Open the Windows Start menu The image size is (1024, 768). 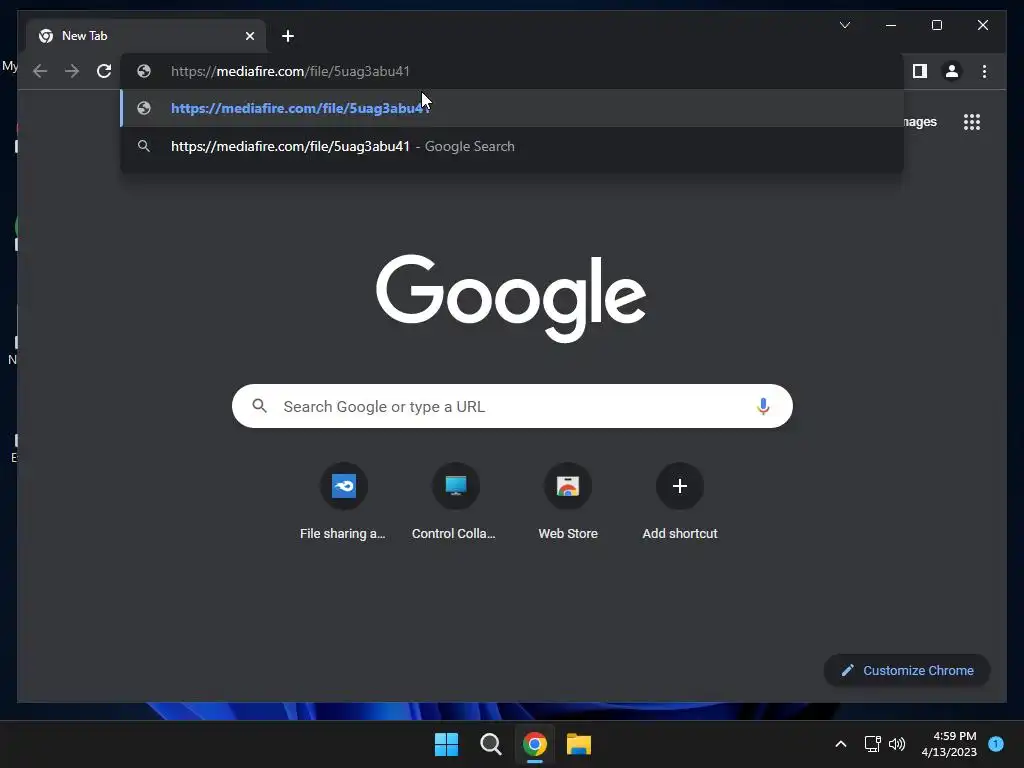pyautogui.click(x=447, y=744)
